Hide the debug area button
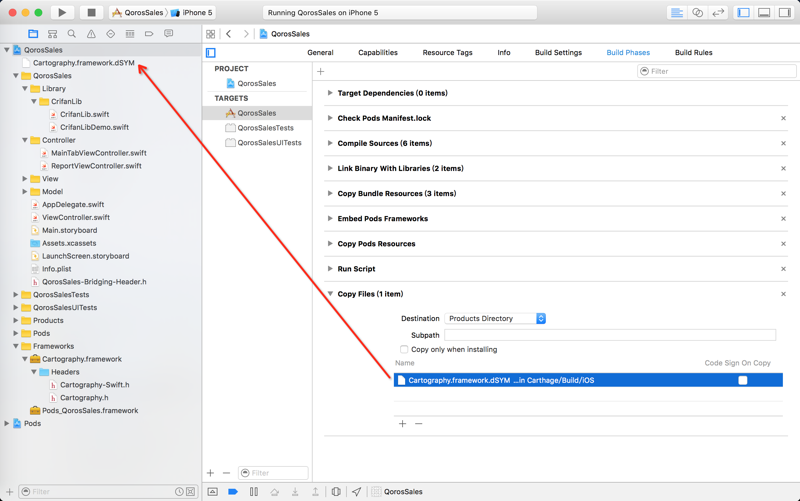 (x=213, y=492)
